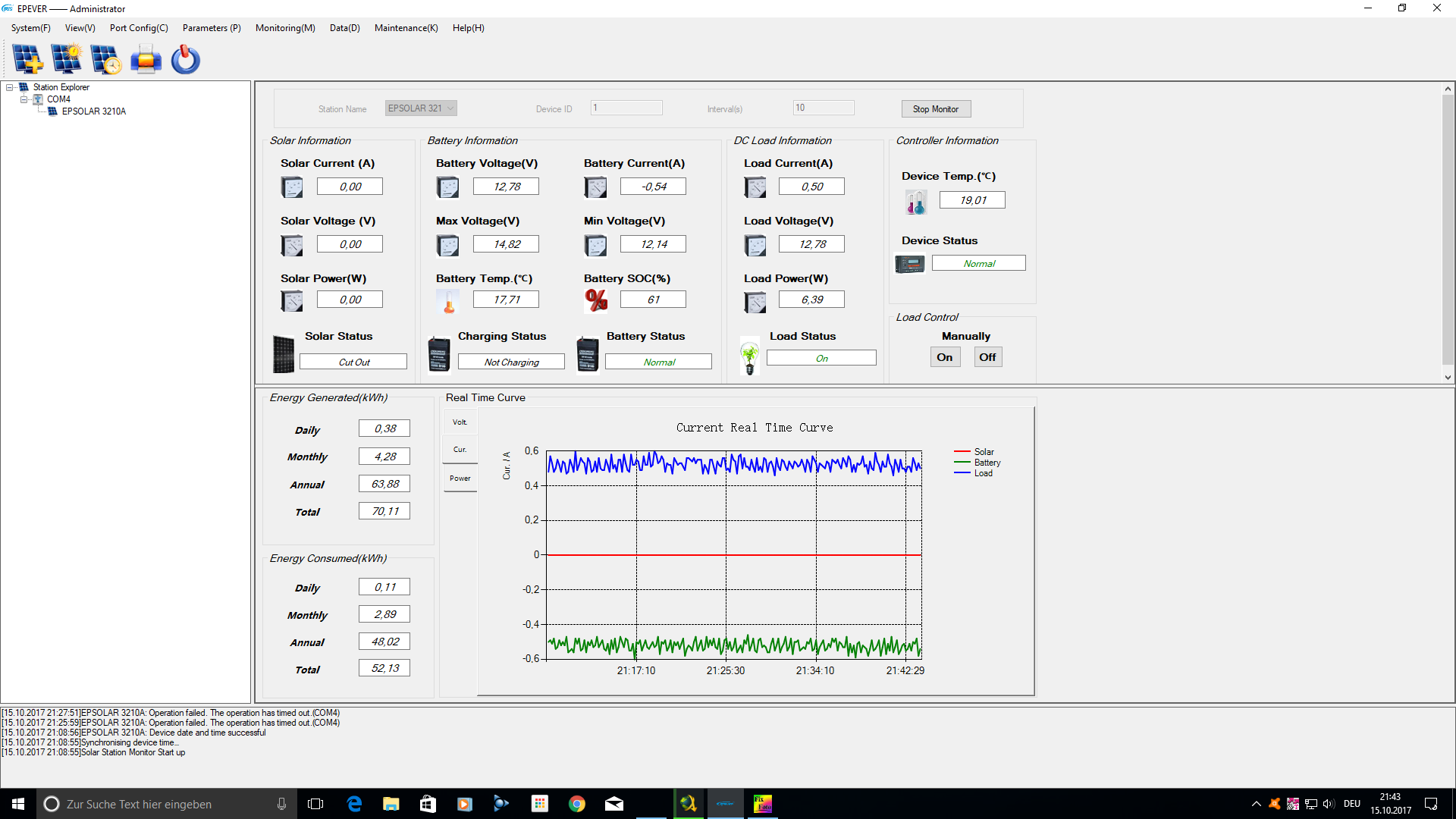Viewport: 1456px width, 819px height.
Task: Collapse the Station Explorer tree node
Action: coord(10,87)
